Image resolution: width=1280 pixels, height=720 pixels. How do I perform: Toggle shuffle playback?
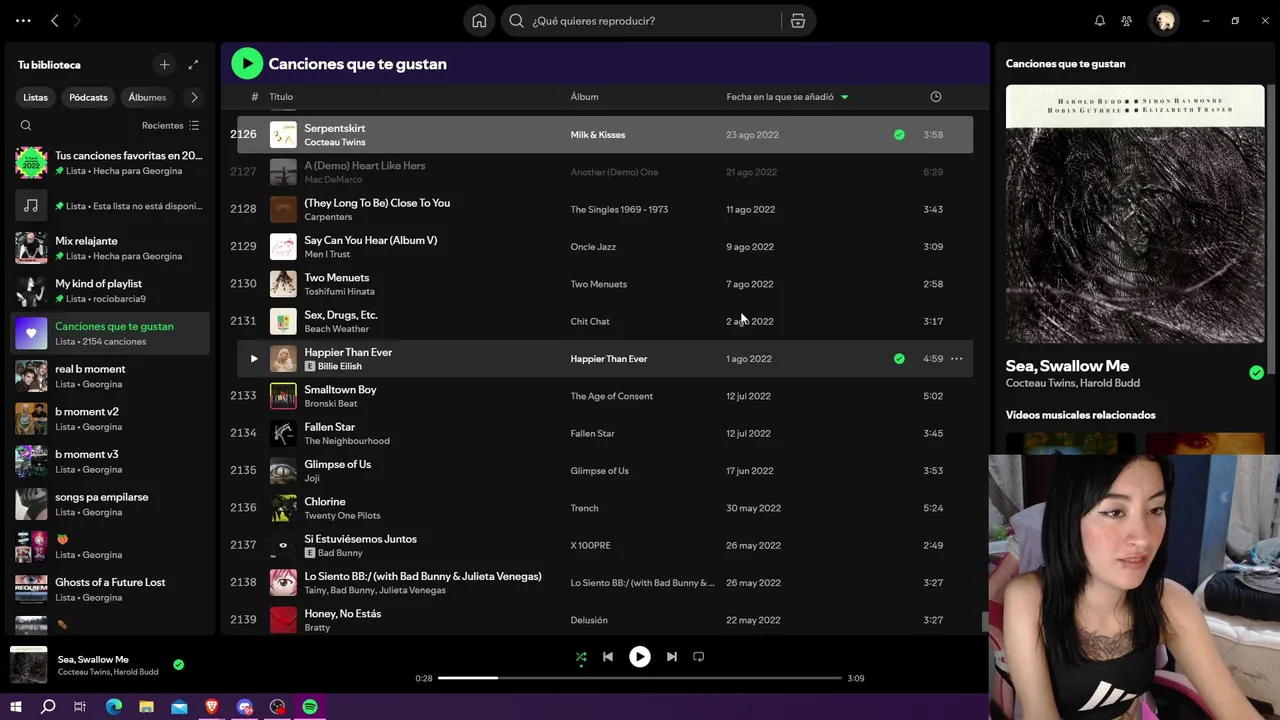[581, 657]
